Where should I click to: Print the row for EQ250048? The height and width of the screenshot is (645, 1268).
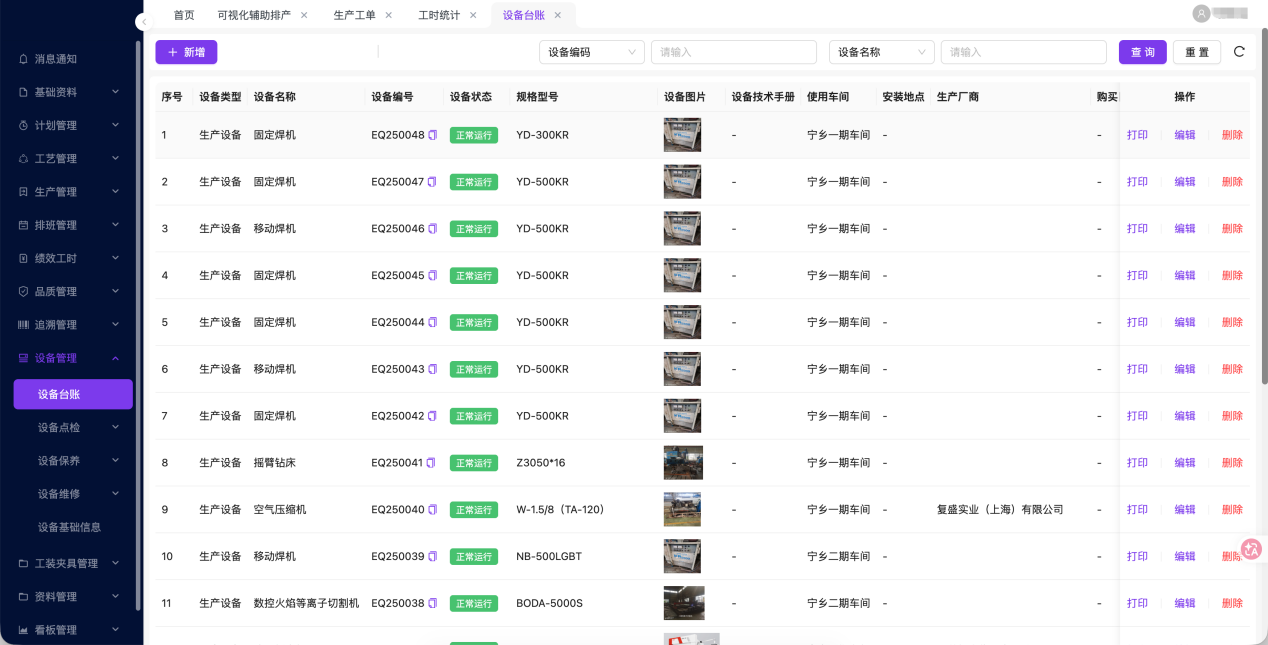(x=1137, y=135)
